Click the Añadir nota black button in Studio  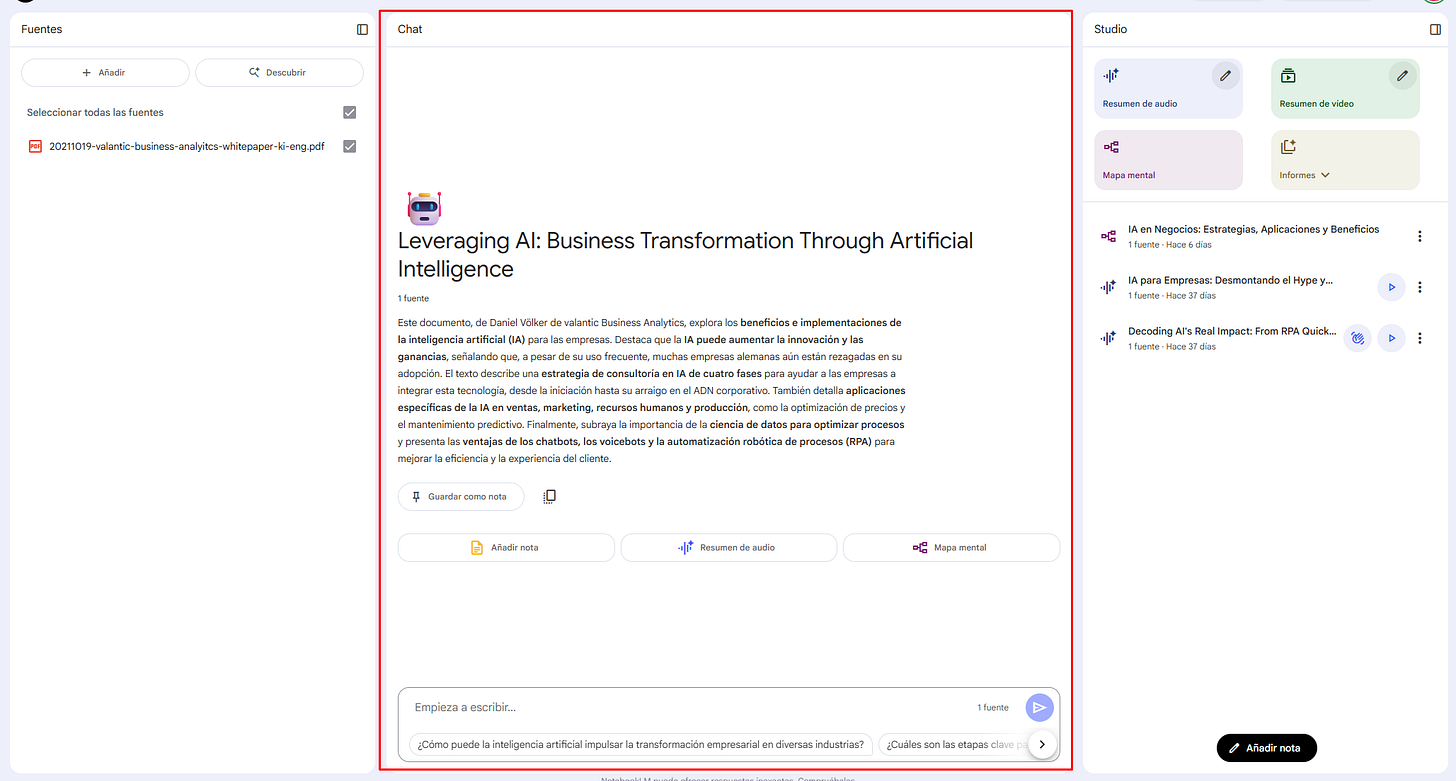[1266, 747]
